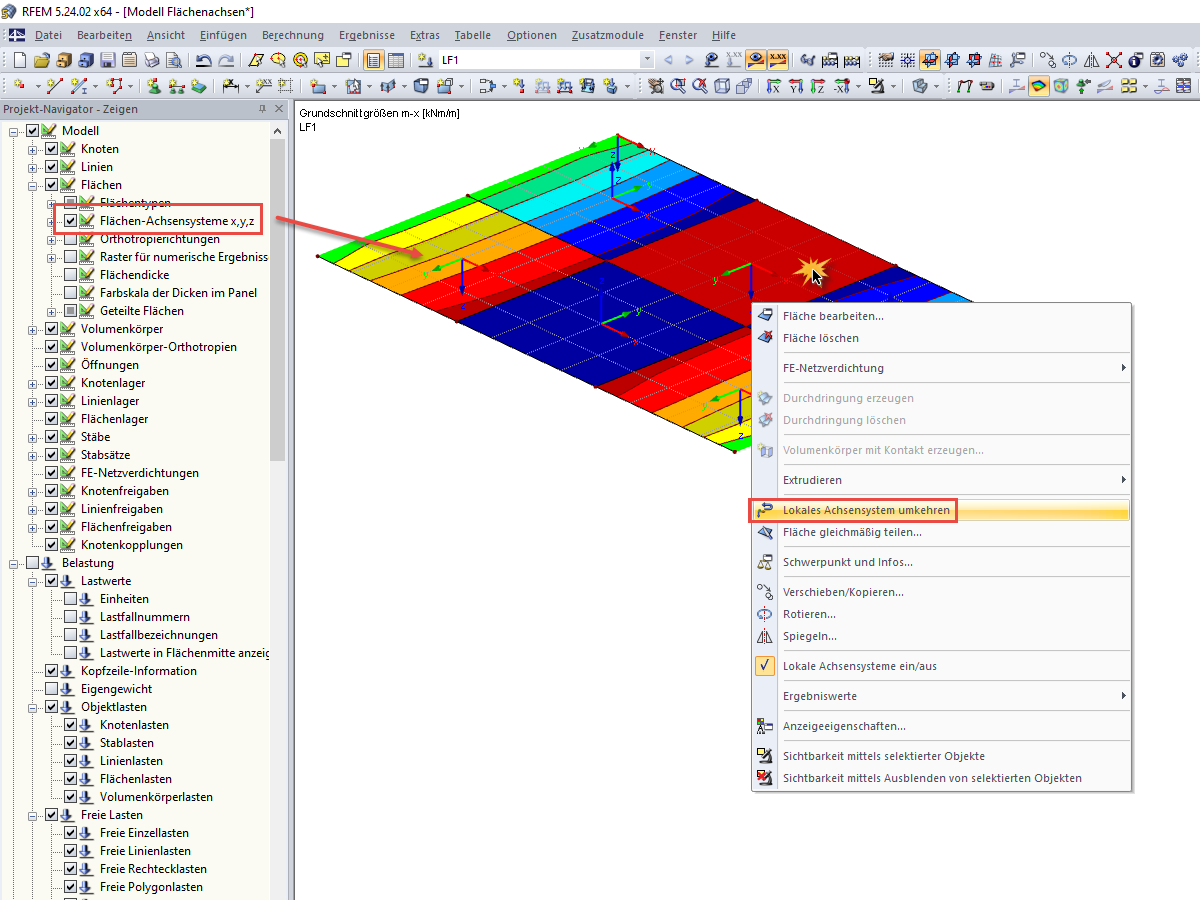Uncheck the Flächenlasten checkbox
This screenshot has height=900, width=1200.
(71, 779)
